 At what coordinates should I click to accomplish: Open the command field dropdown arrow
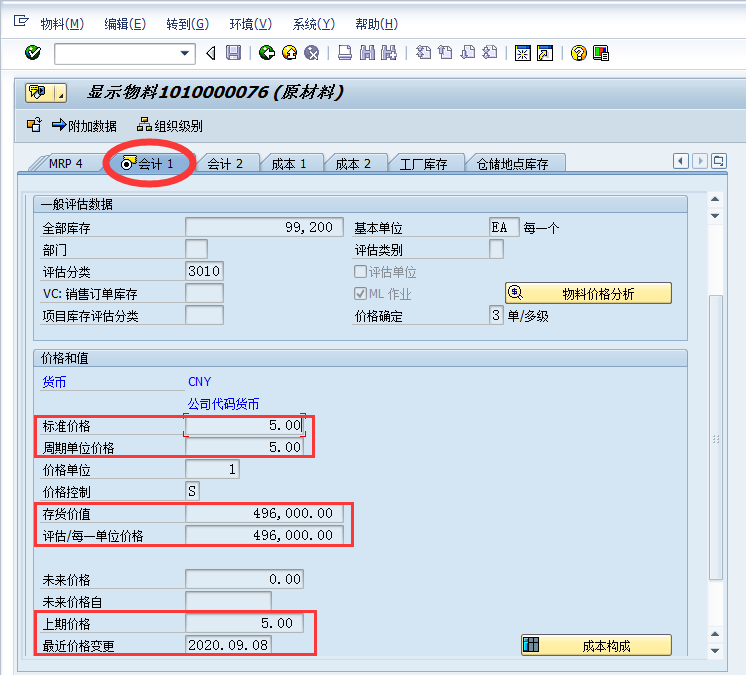(185, 53)
